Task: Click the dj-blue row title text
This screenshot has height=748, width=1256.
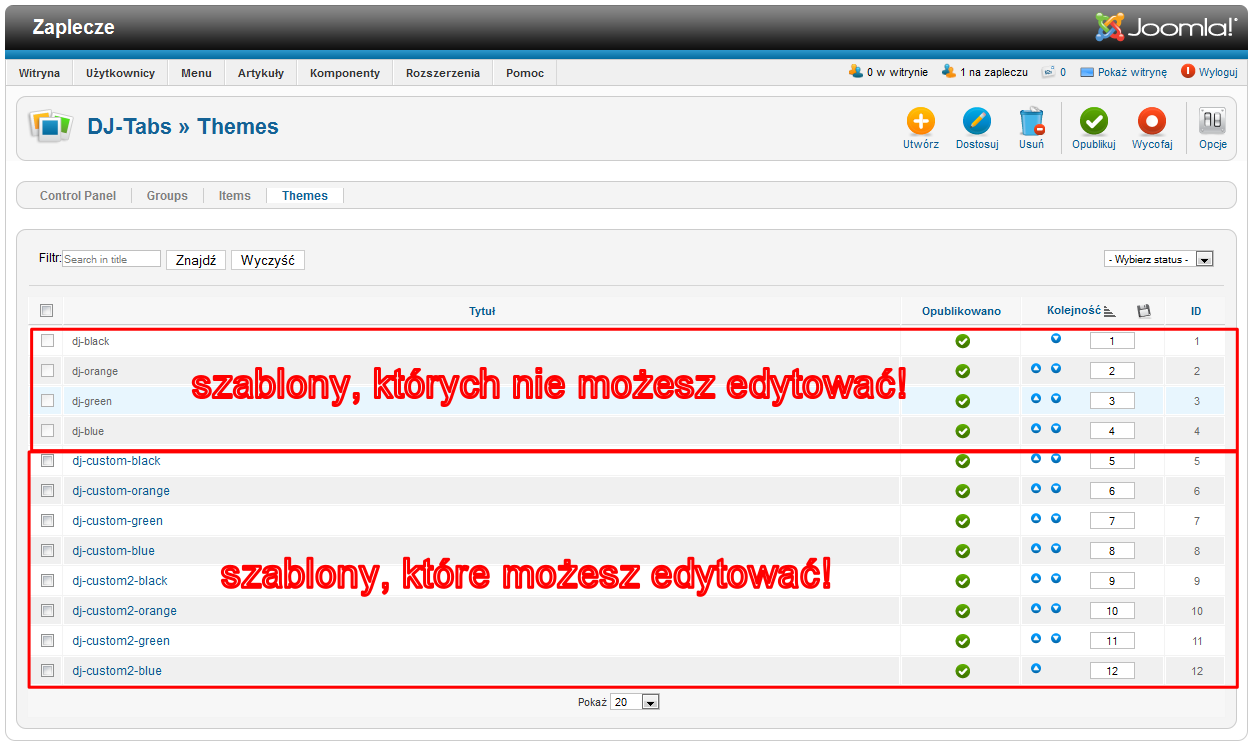Action: [88, 431]
